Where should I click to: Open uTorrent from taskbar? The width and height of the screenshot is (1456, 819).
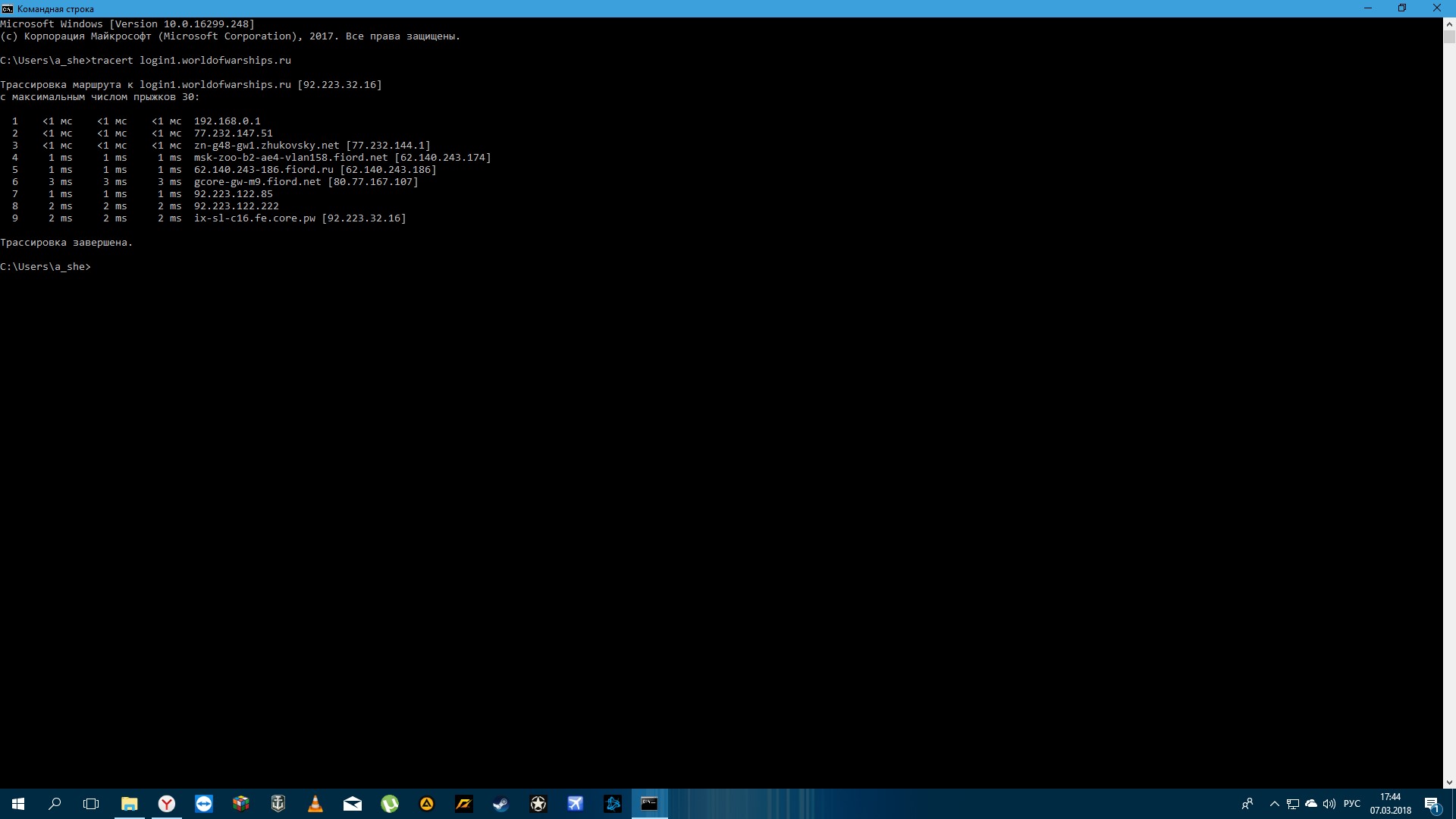(390, 804)
